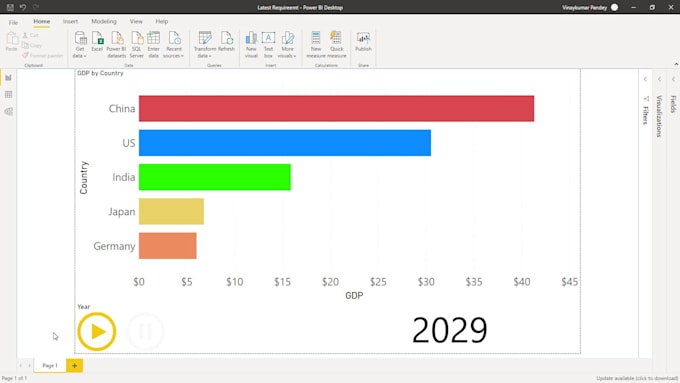Switch to Report view in left sidebar

pos(8,78)
